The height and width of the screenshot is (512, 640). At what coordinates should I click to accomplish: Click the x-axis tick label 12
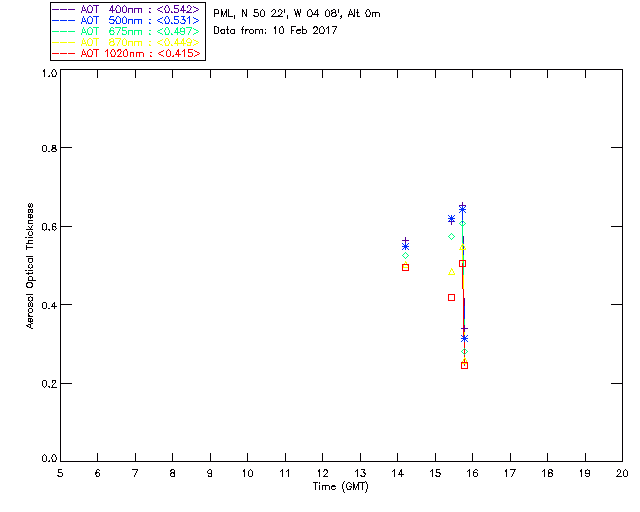pyautogui.click(x=322, y=473)
